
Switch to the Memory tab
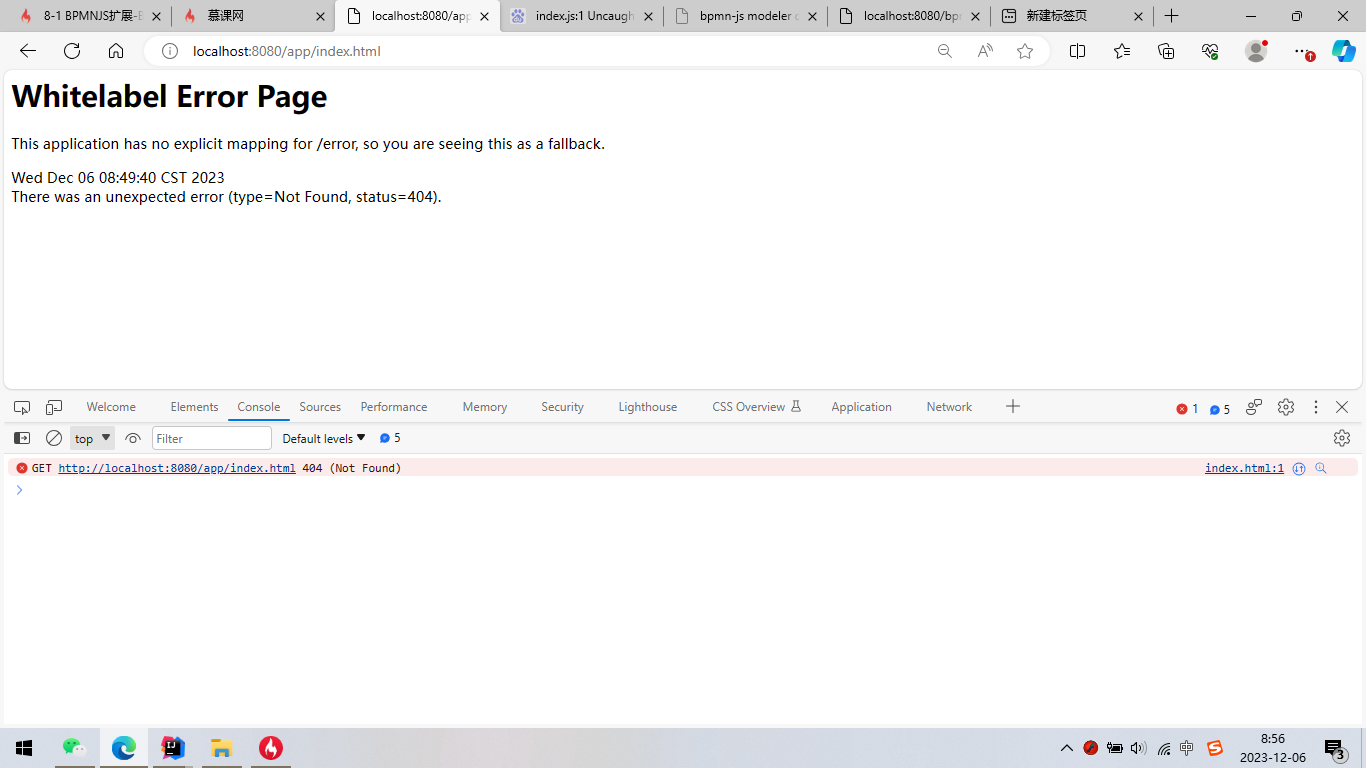coord(485,407)
